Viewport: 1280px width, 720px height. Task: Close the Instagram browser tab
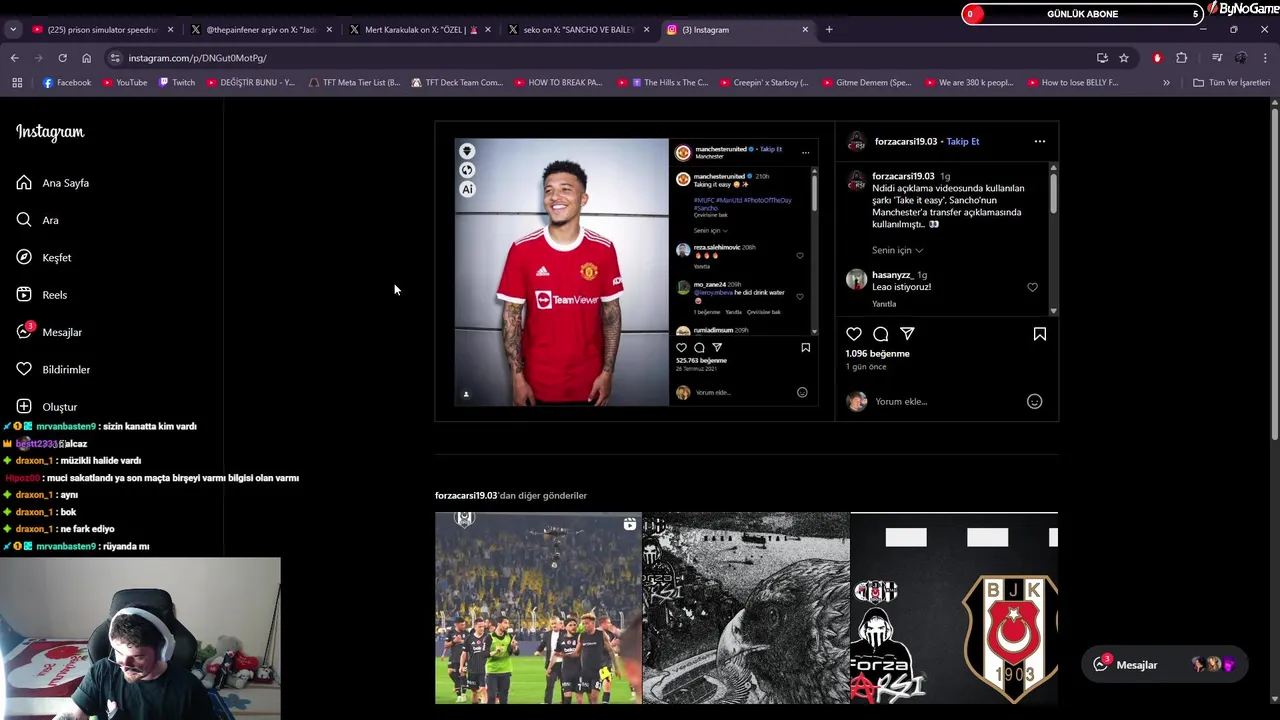[805, 30]
